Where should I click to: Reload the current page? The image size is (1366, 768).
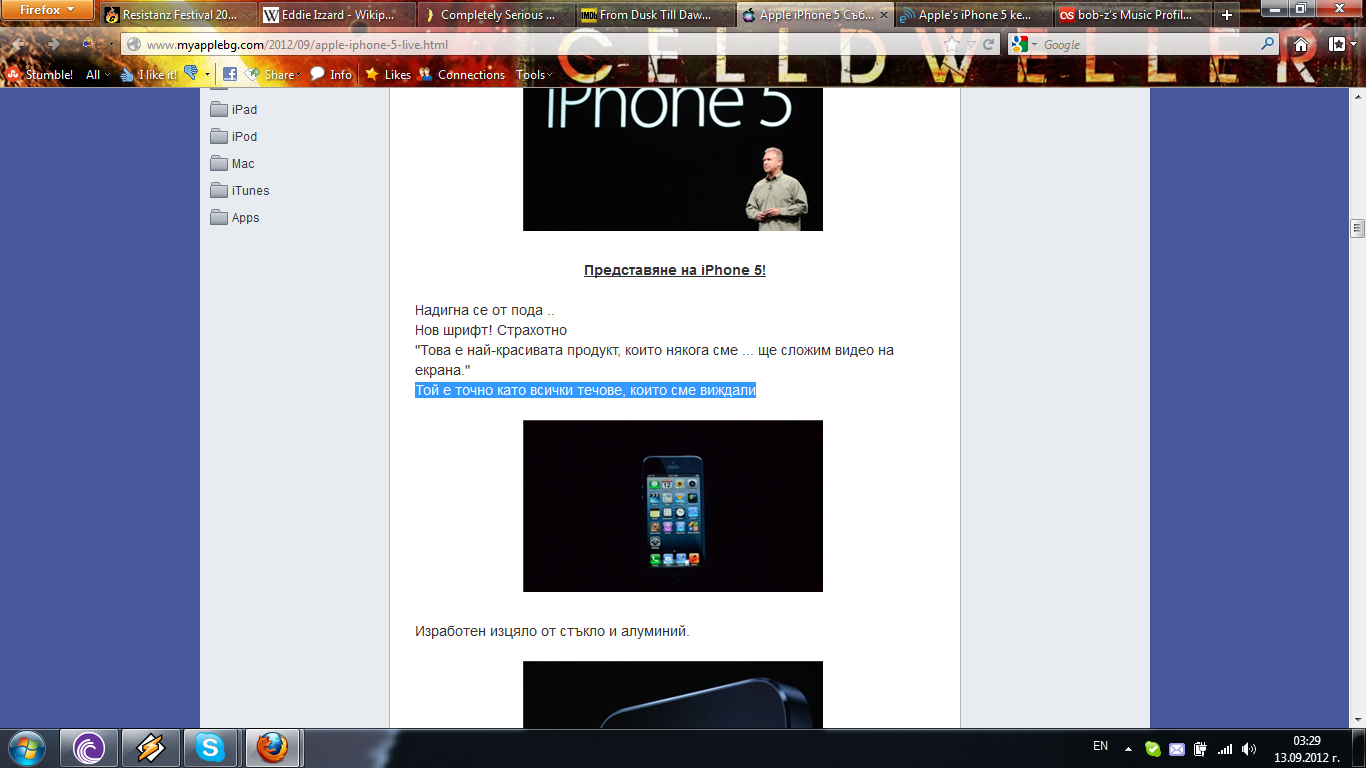point(989,45)
